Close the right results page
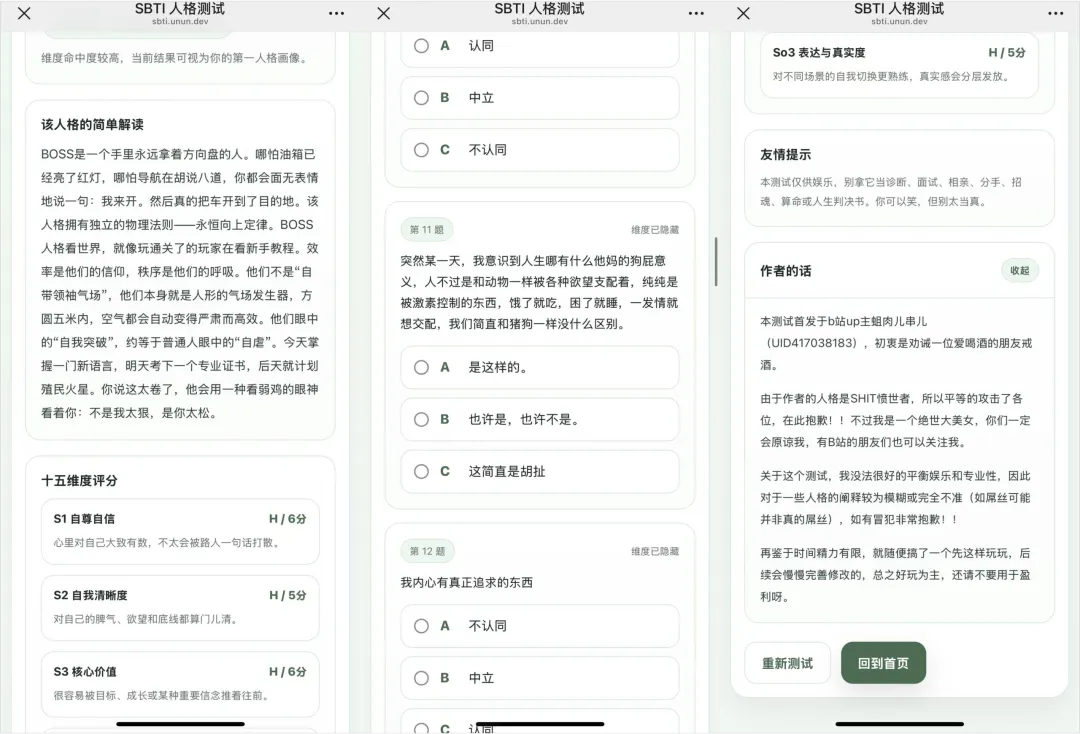Image resolution: width=1080 pixels, height=734 pixels. coord(744,14)
